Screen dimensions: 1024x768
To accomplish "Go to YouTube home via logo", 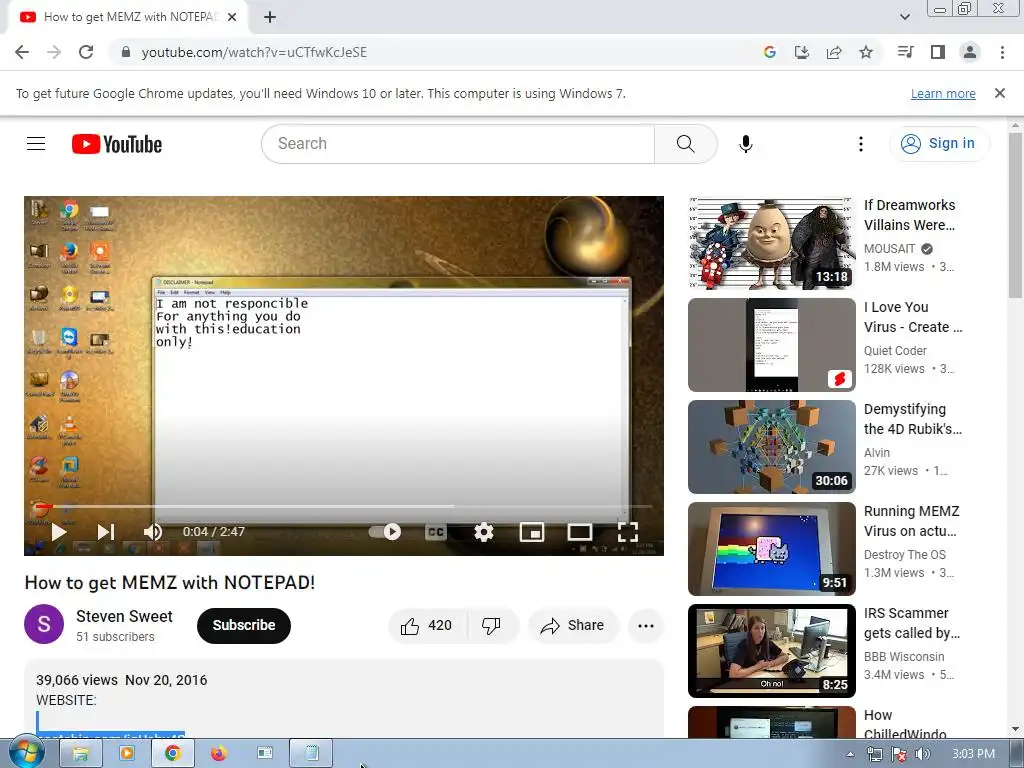I will pos(117,144).
